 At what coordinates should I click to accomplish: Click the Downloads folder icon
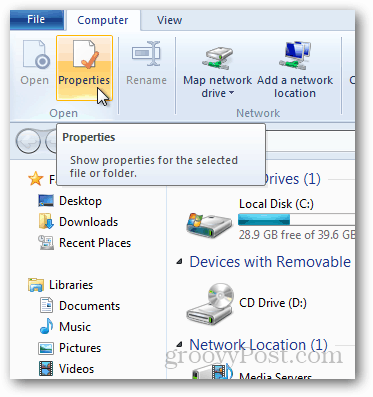[46, 222]
